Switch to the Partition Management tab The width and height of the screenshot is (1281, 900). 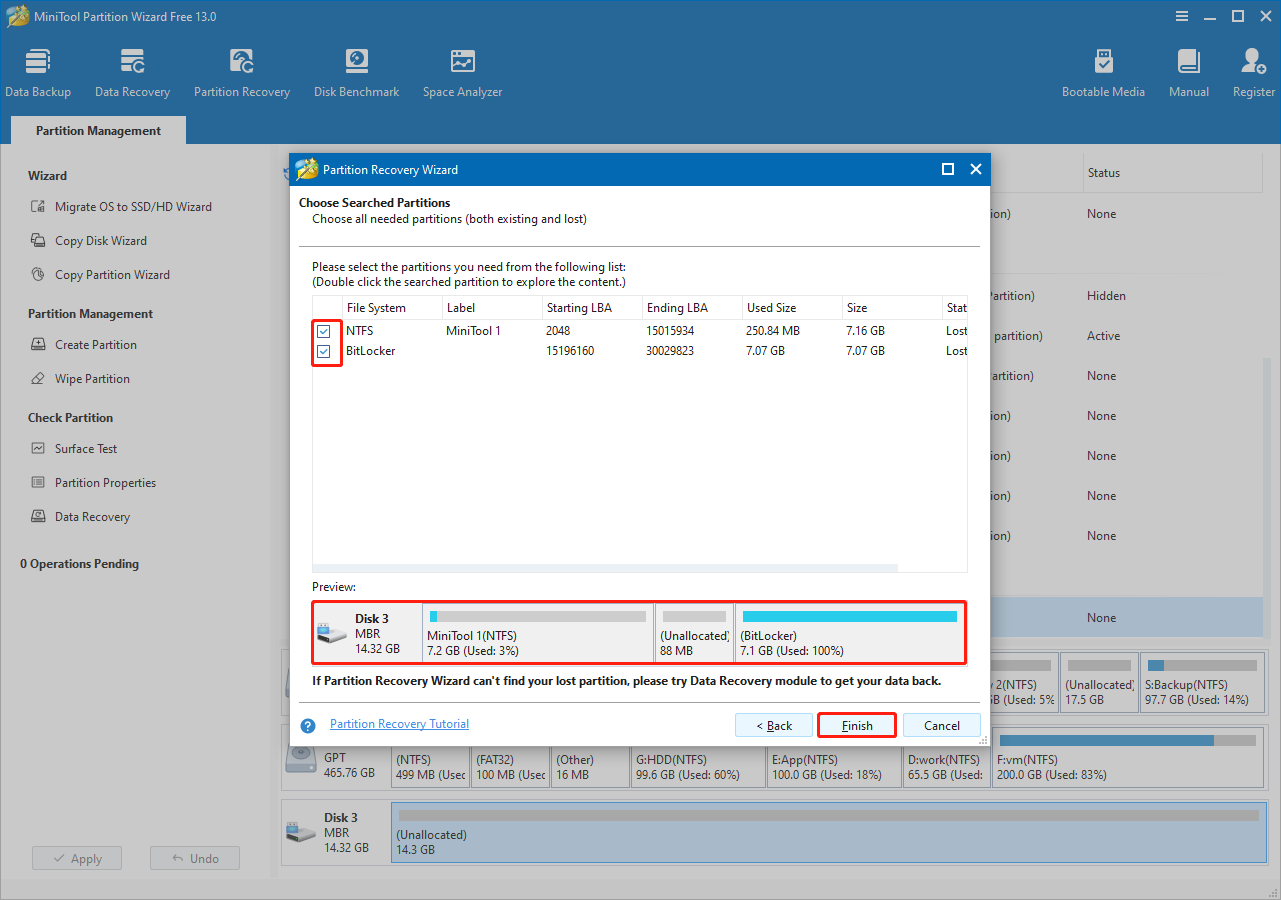coord(97,130)
